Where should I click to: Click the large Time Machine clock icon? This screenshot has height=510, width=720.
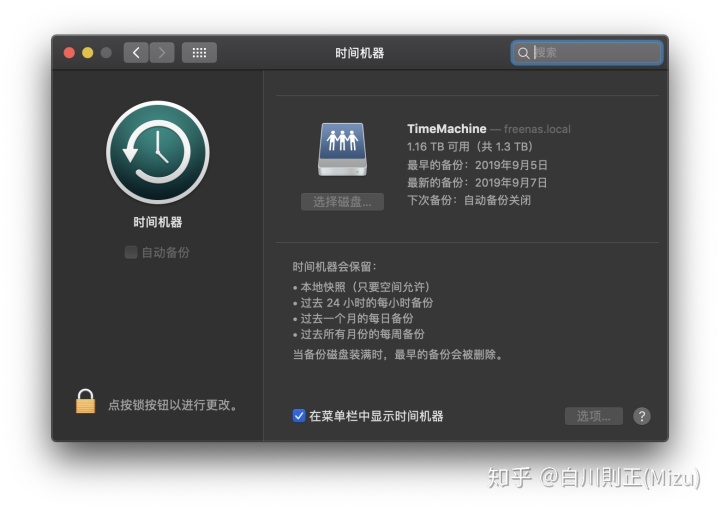coord(158,152)
